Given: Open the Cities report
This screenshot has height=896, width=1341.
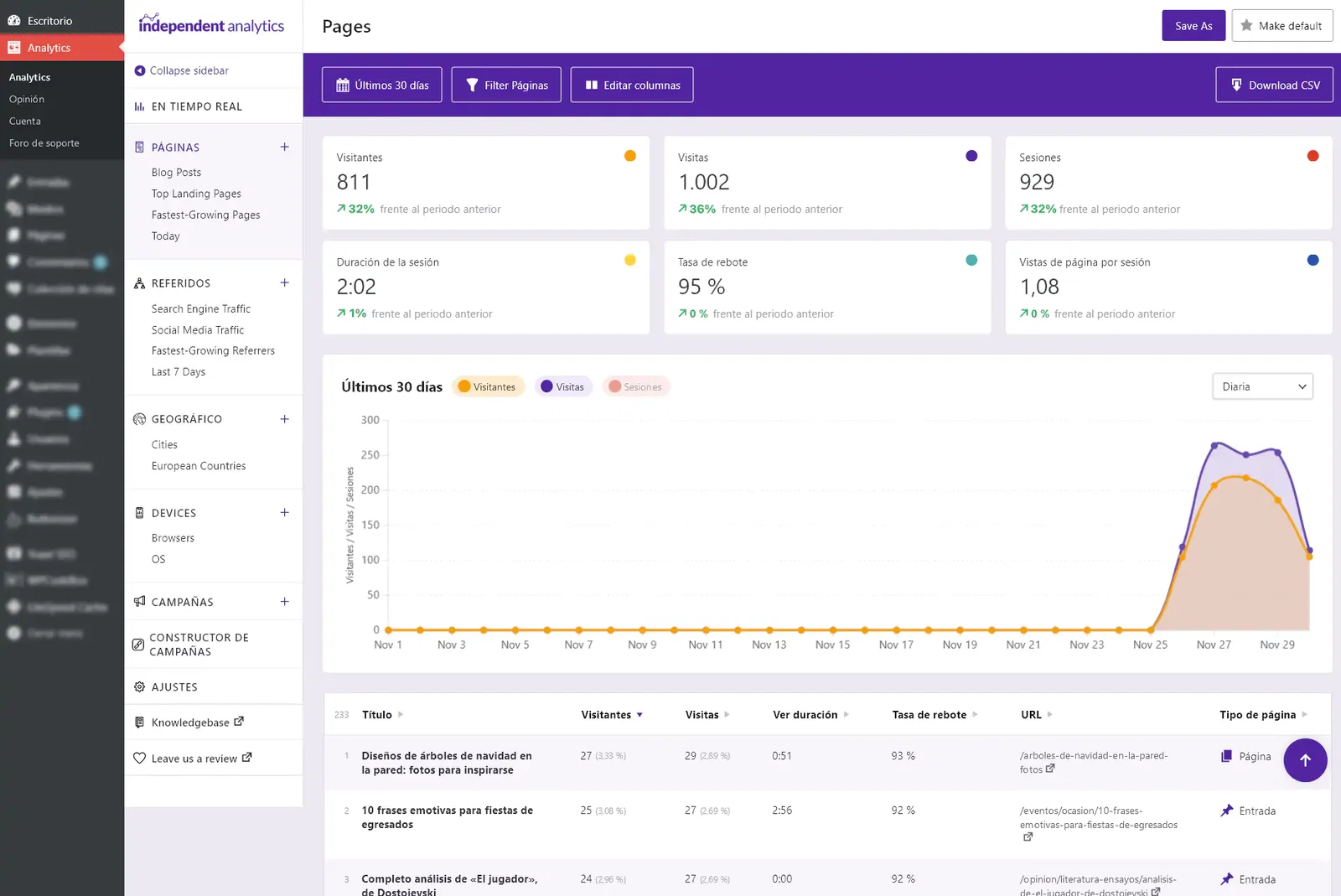Looking at the screenshot, I should coord(164,444).
